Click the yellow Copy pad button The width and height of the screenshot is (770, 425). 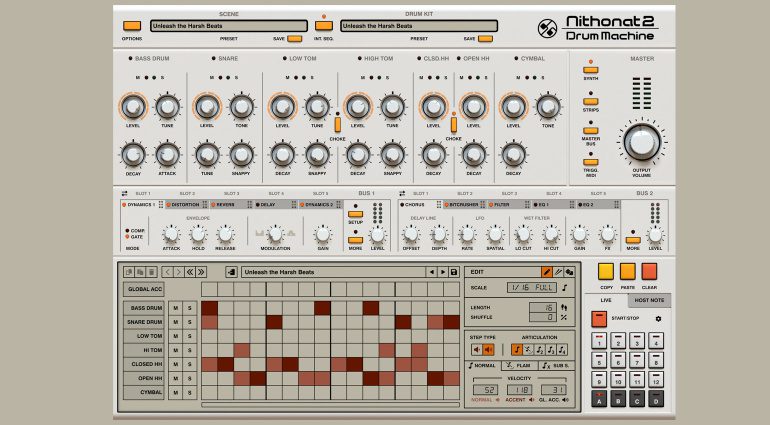(x=606, y=271)
